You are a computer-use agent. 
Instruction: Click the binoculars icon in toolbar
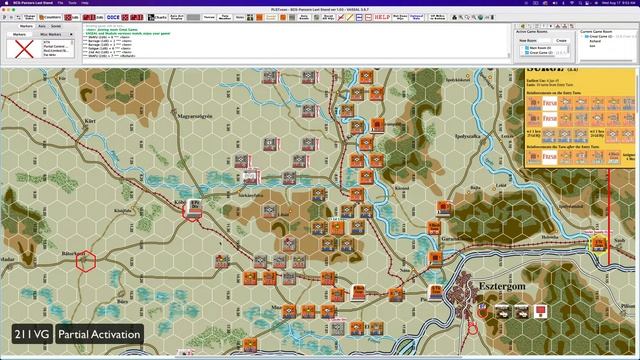click(x=454, y=17)
